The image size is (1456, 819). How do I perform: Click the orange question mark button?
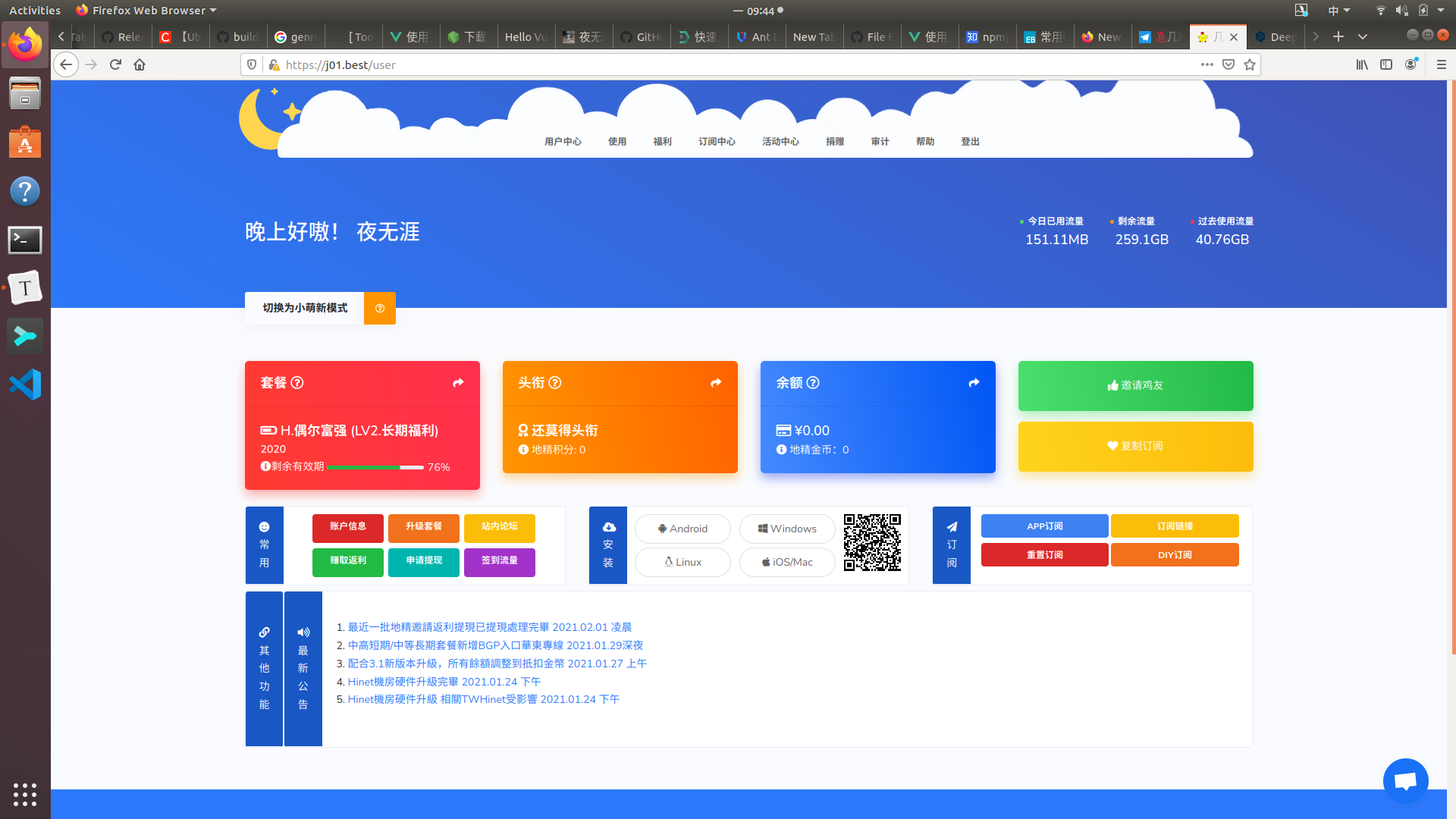[380, 308]
